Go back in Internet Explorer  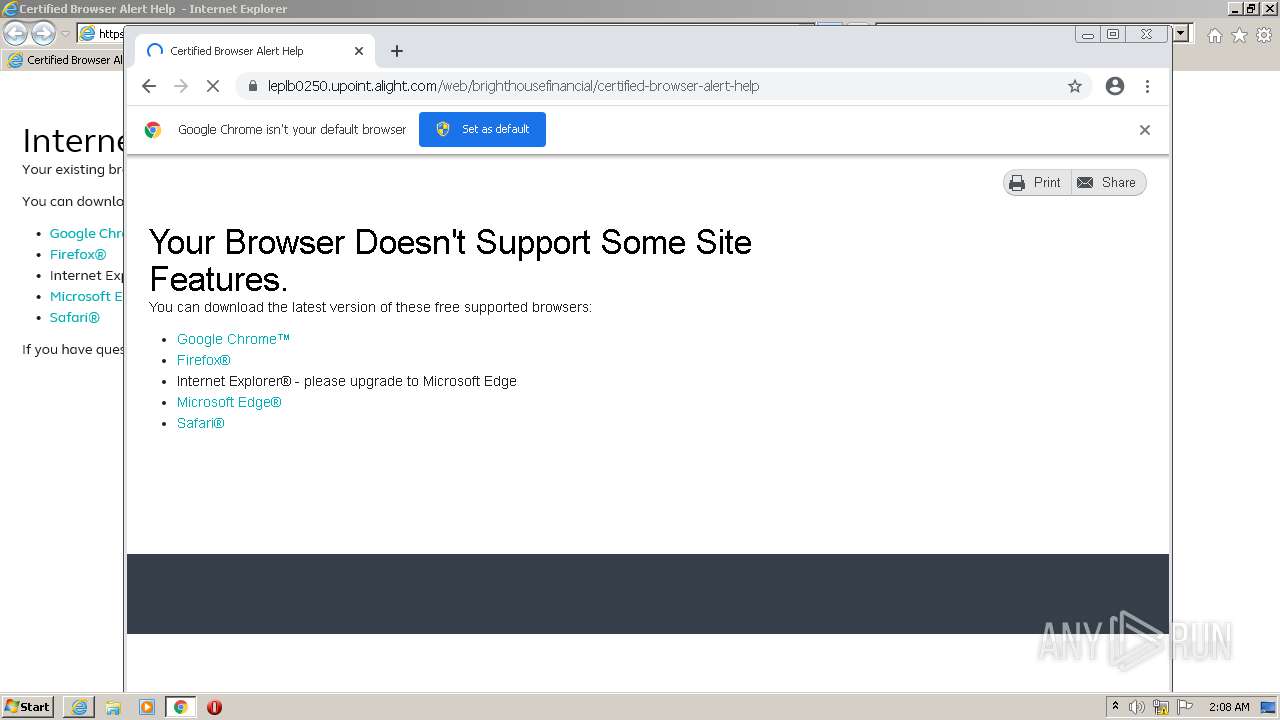(15, 33)
